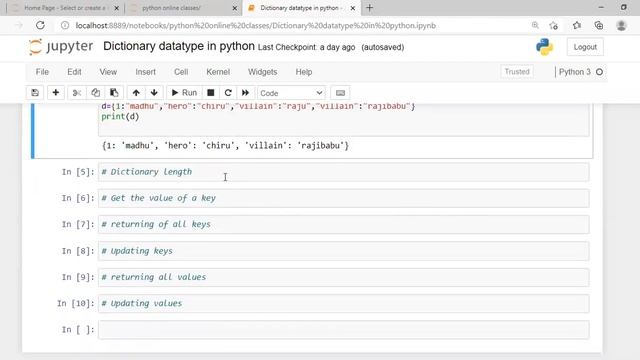Click the browser address bar URL
The height and width of the screenshot is (360, 640).
256,25
